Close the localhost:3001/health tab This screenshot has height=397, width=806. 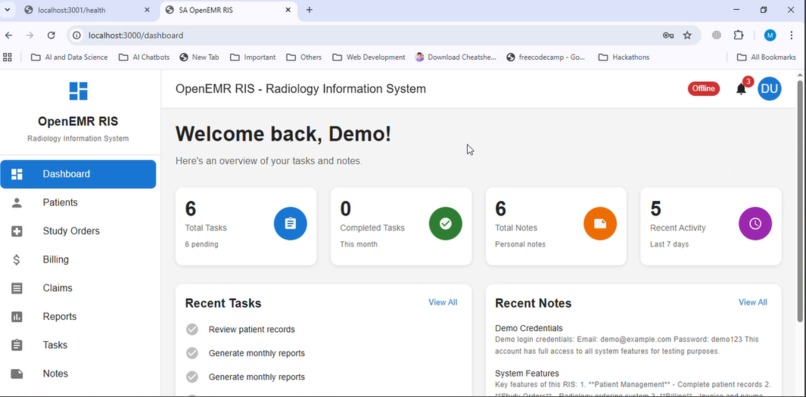[147, 10]
